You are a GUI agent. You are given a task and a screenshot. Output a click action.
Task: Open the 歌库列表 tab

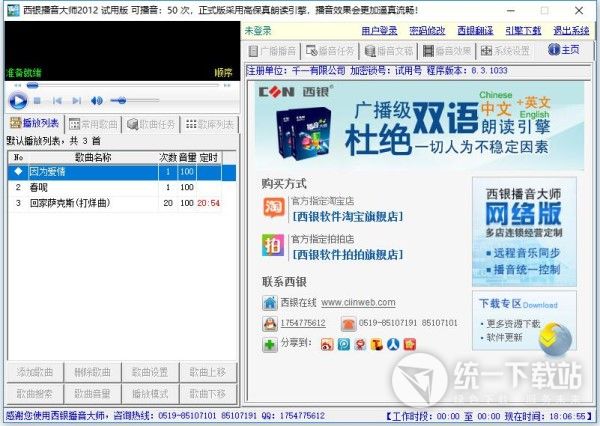[212, 123]
